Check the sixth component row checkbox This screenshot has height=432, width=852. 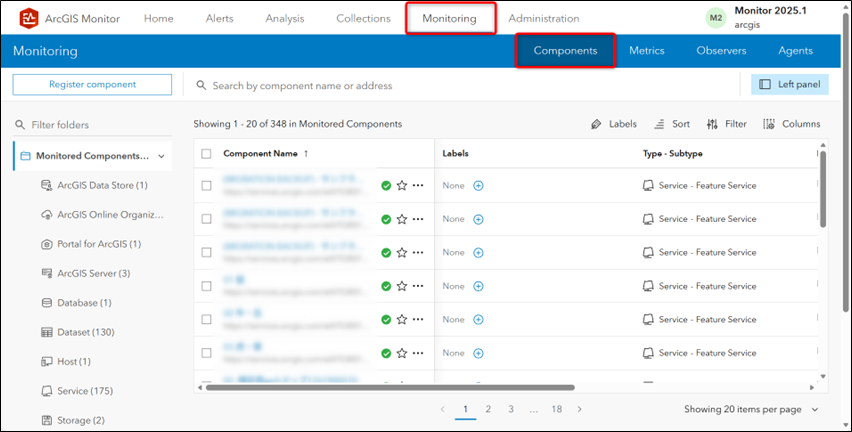point(206,353)
